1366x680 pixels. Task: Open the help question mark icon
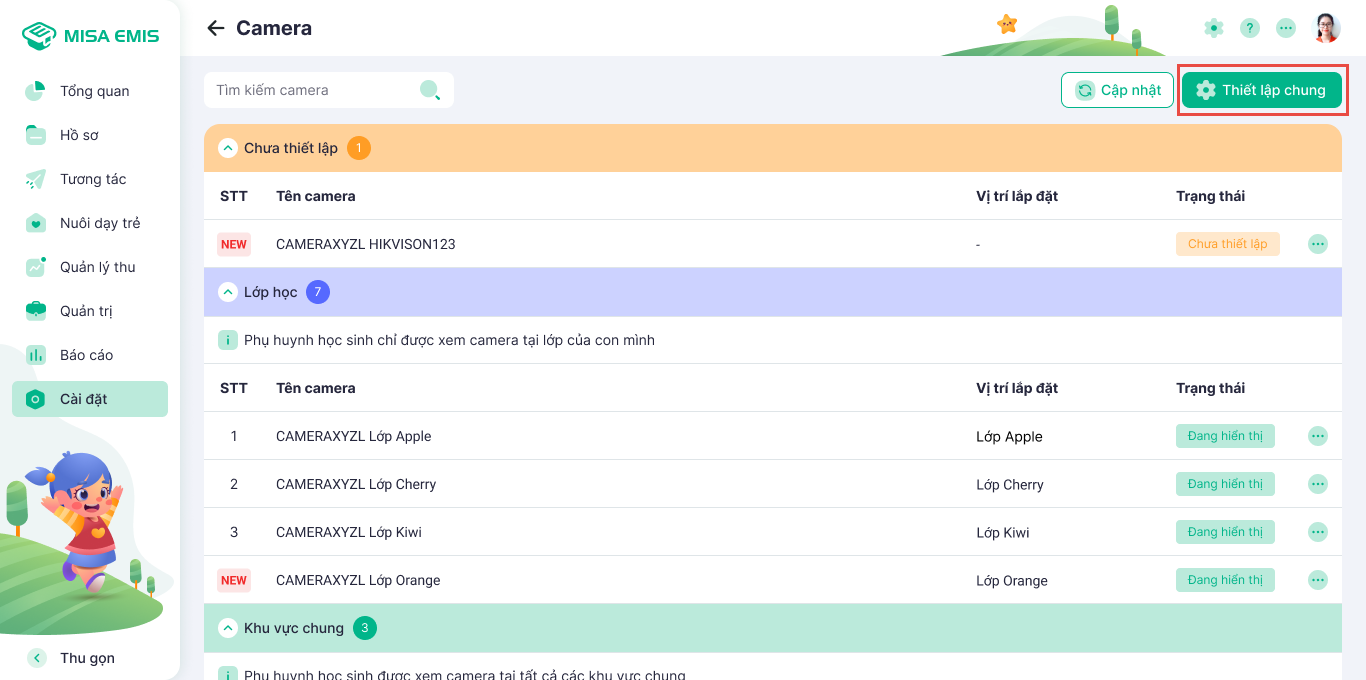click(1250, 28)
